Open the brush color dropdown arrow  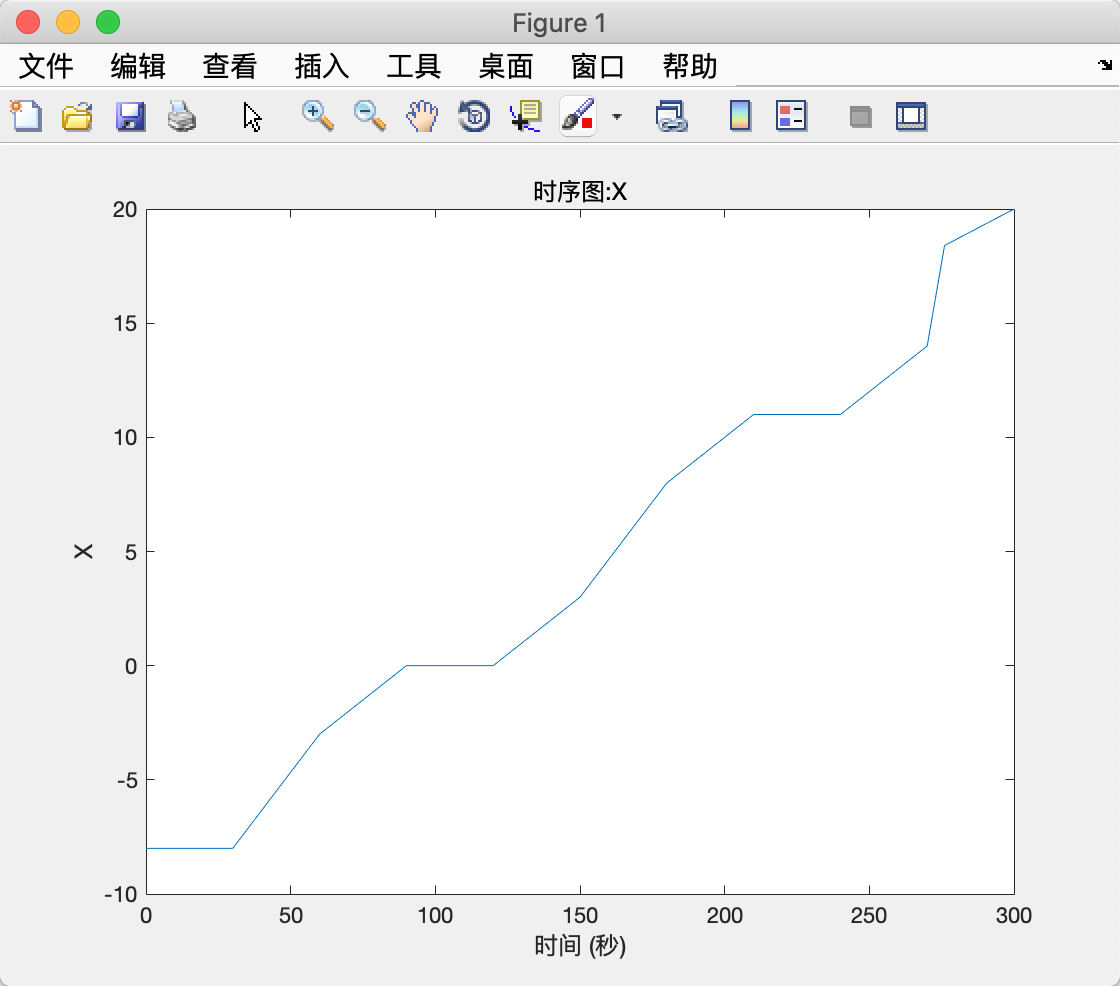617,116
